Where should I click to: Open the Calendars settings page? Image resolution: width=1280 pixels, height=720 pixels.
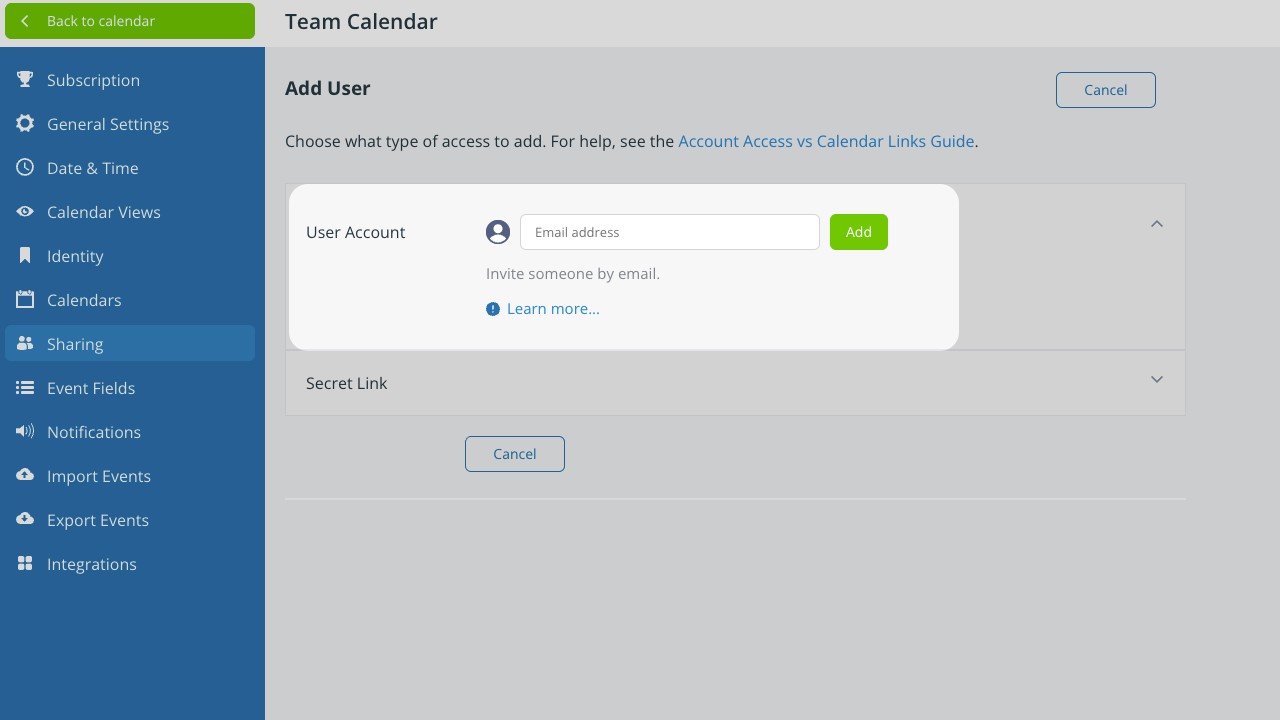pyautogui.click(x=84, y=300)
